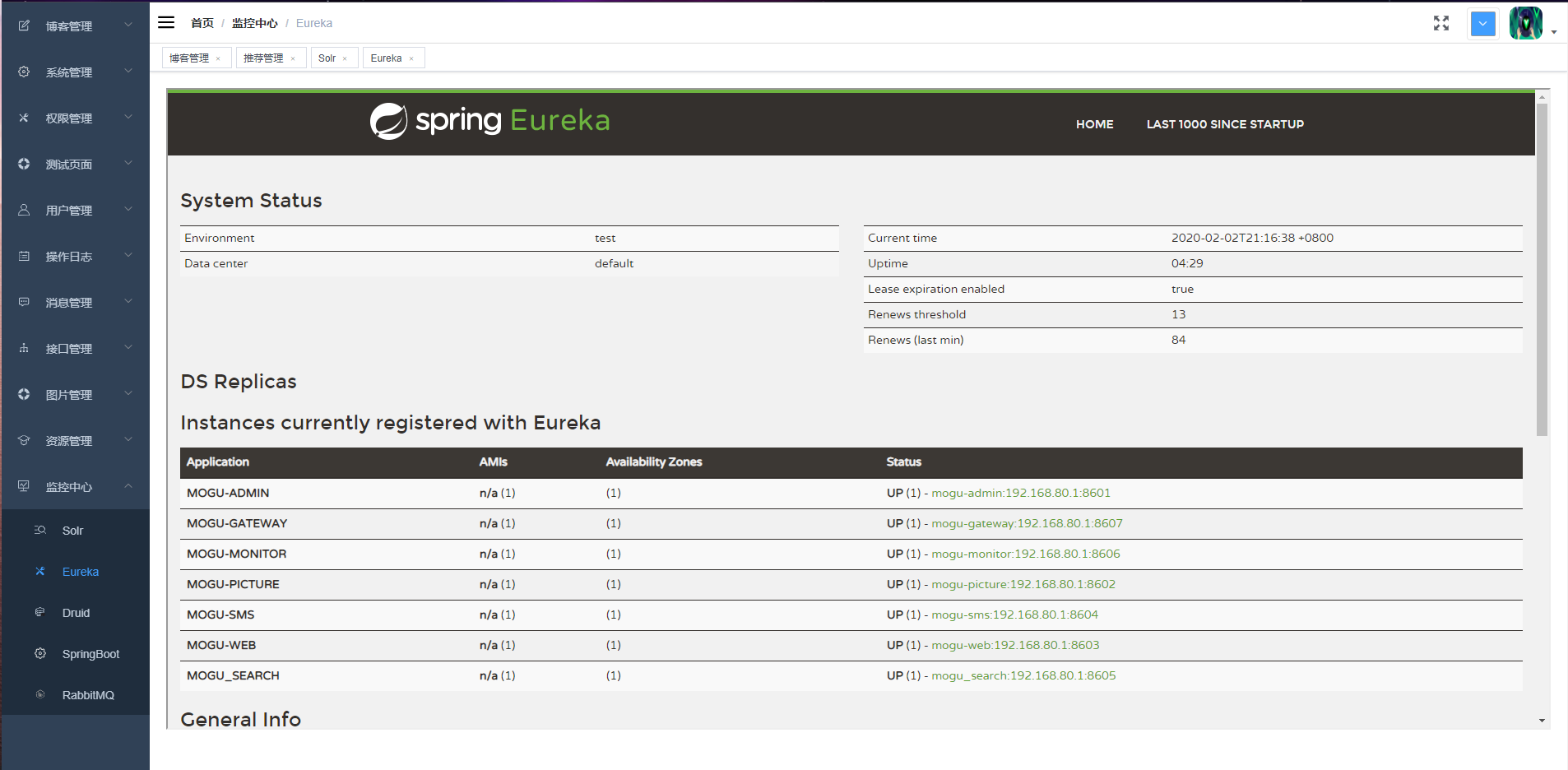Viewport: 1568px width, 770px height.
Task: Click the Solr search icon in submenu
Action: (40, 530)
